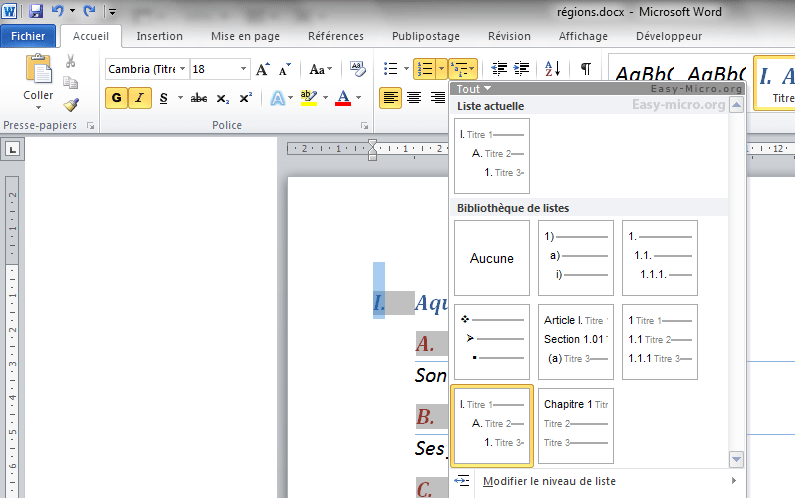Open the Publipostage tab

click(x=426, y=36)
